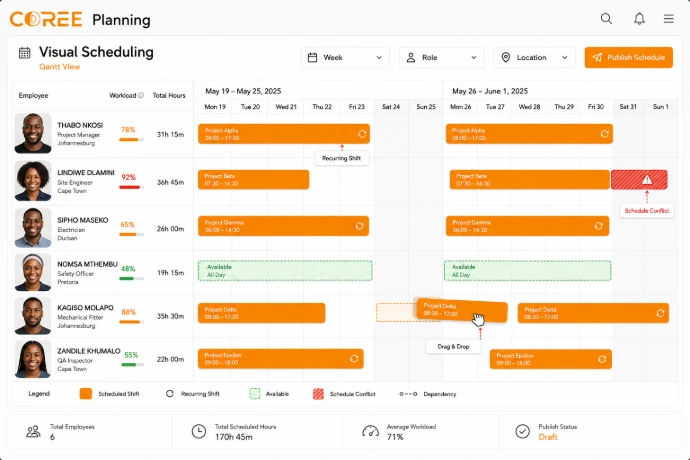690x460 pixels.
Task: Click the Sat 24 day header
Action: 391,107
